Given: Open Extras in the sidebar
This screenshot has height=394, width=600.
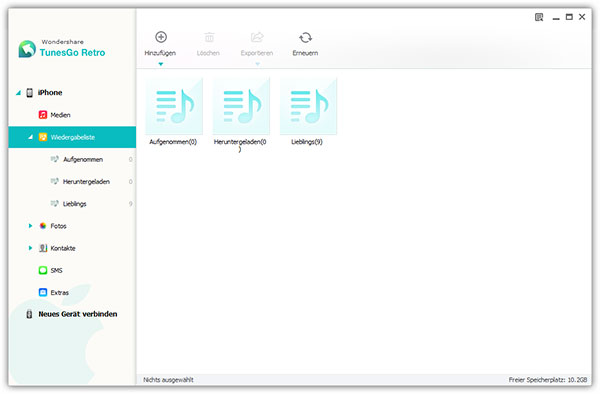Looking at the screenshot, I should (60, 292).
